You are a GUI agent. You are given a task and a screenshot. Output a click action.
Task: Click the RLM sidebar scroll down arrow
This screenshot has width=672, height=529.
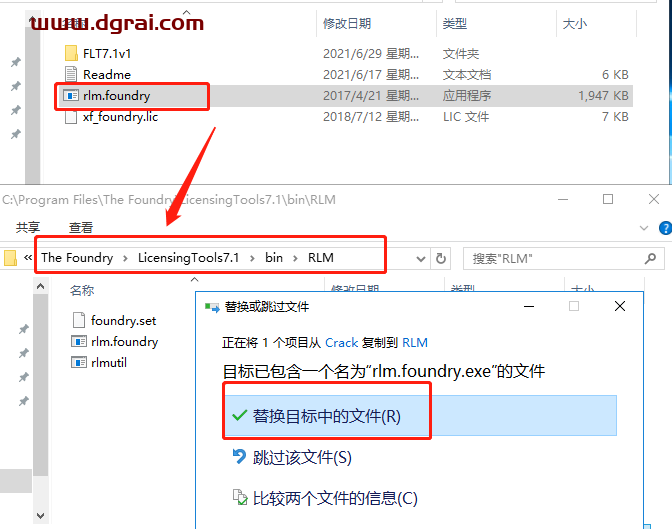tap(41, 515)
